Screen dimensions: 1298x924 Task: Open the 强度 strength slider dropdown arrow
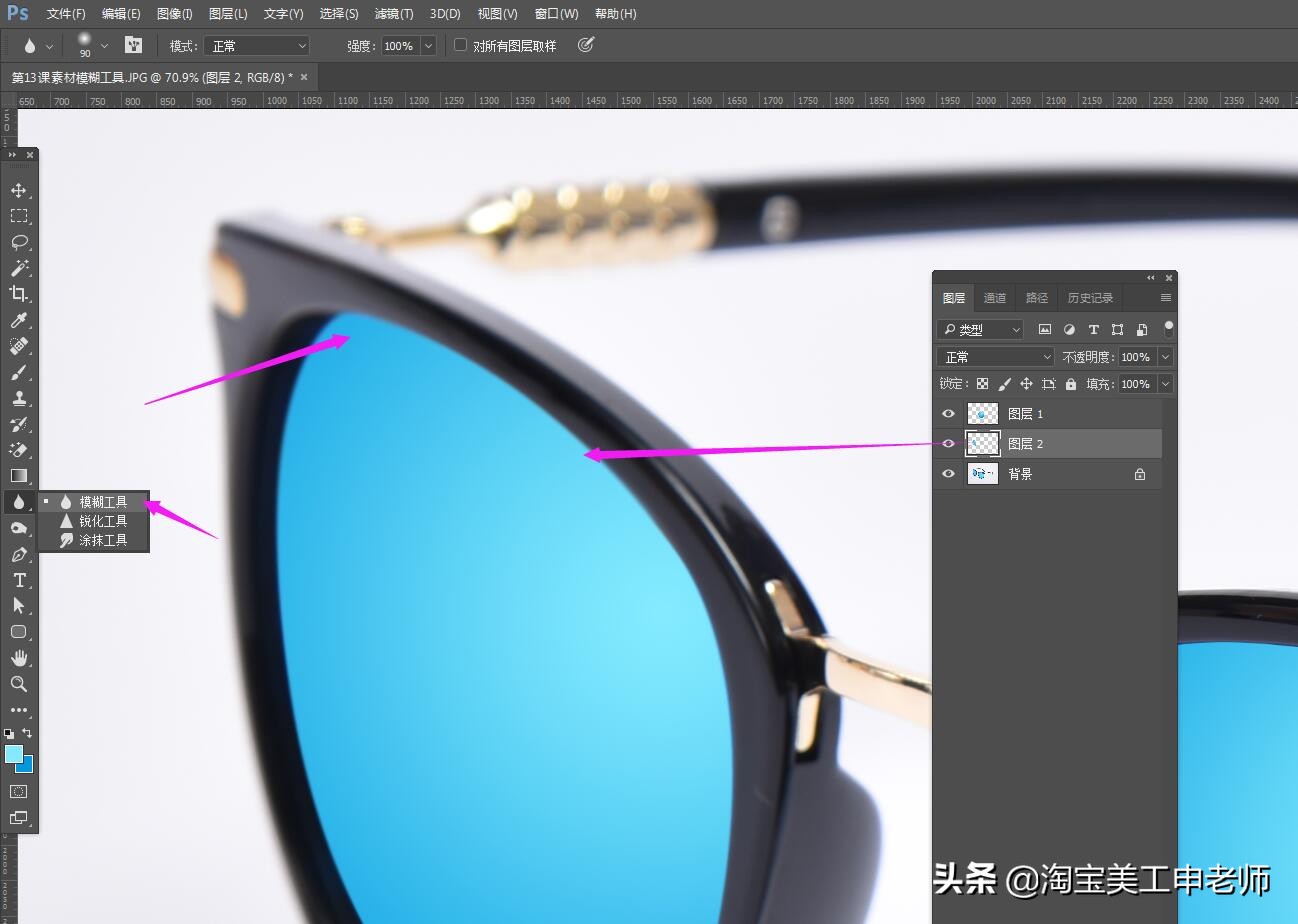click(429, 46)
